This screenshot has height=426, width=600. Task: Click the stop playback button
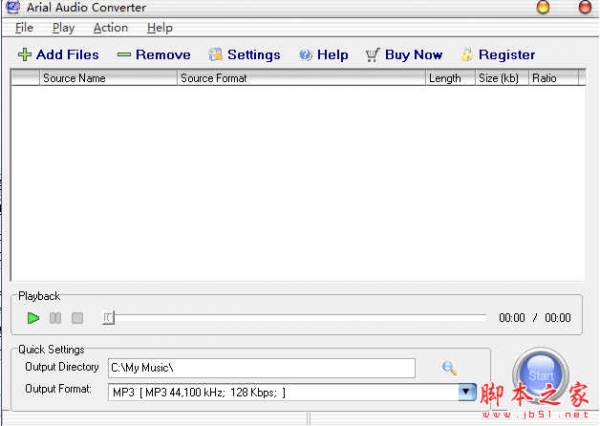tap(77, 318)
